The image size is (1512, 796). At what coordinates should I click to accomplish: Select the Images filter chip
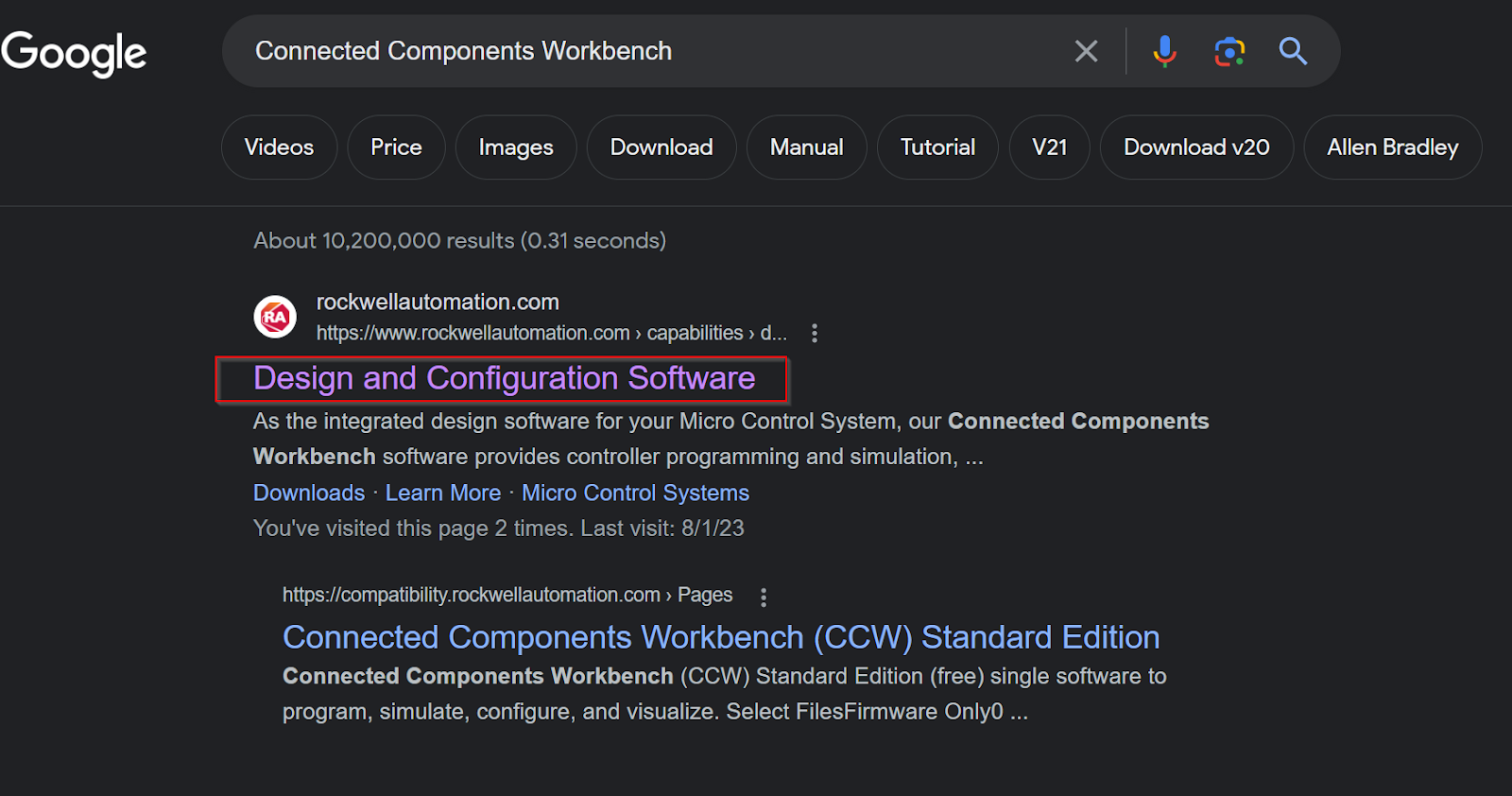(x=516, y=147)
